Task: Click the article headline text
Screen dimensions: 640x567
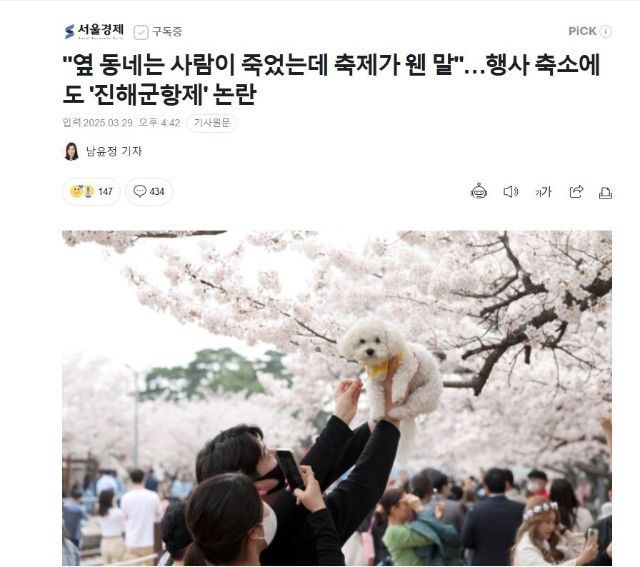Action: point(331,79)
